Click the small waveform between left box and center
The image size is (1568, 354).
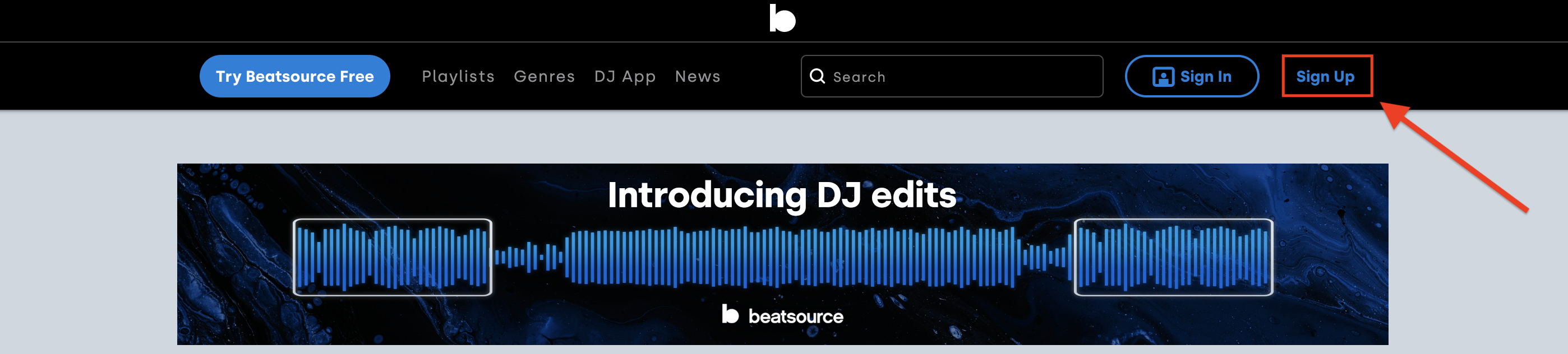[x=528, y=257]
